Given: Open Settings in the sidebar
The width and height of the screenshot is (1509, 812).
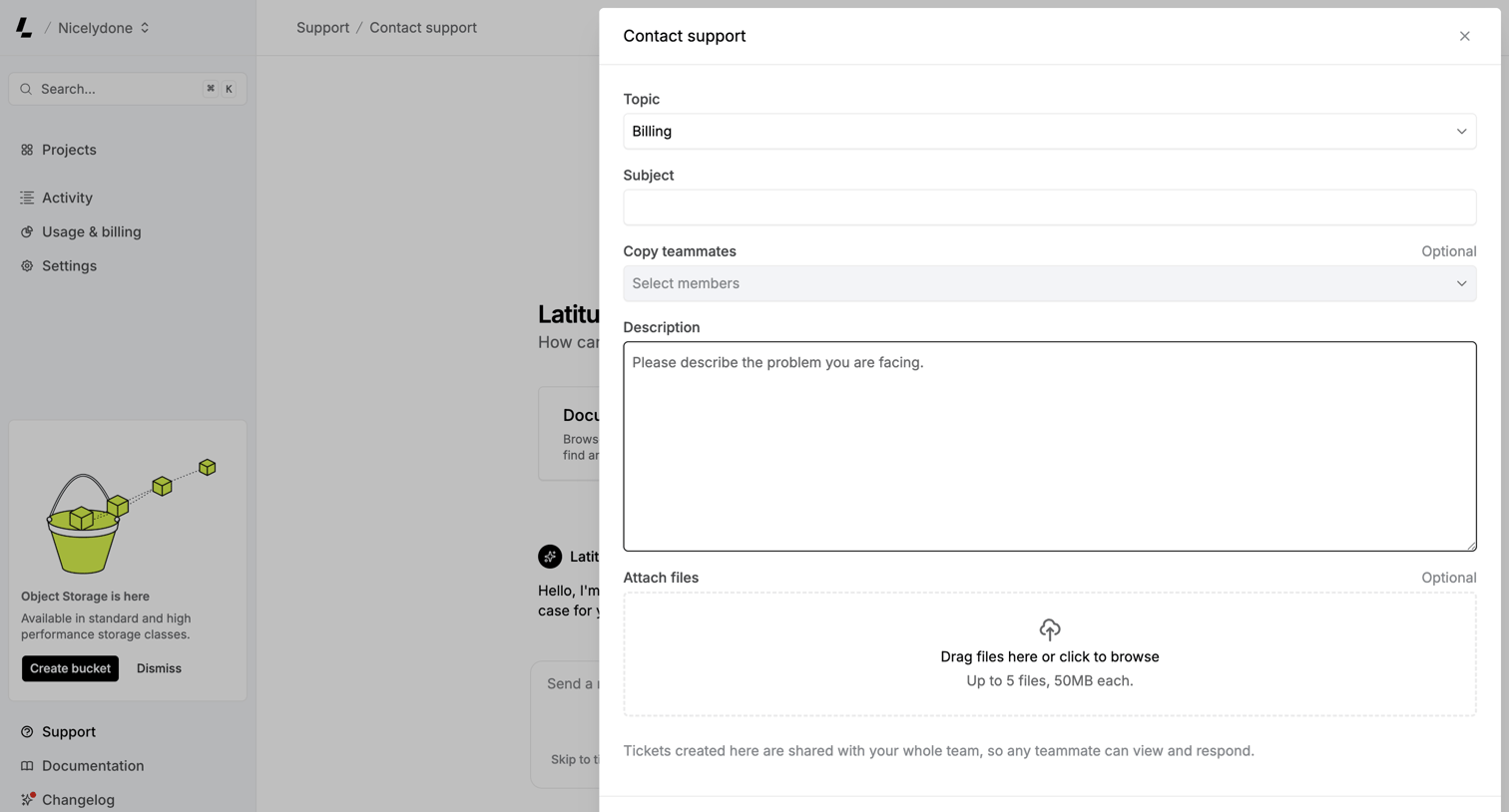Looking at the screenshot, I should point(69,265).
